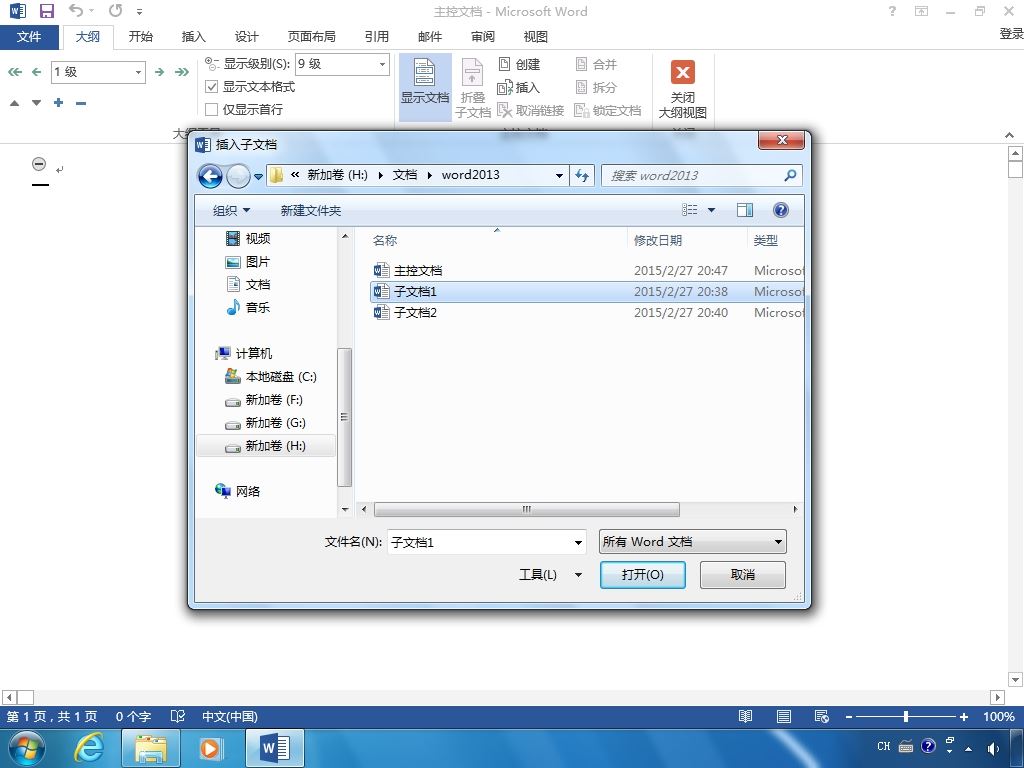Screen dimensions: 1024x768
Task: Open the recent locations dropdown beside the nav arrows
Action: [x=259, y=176]
